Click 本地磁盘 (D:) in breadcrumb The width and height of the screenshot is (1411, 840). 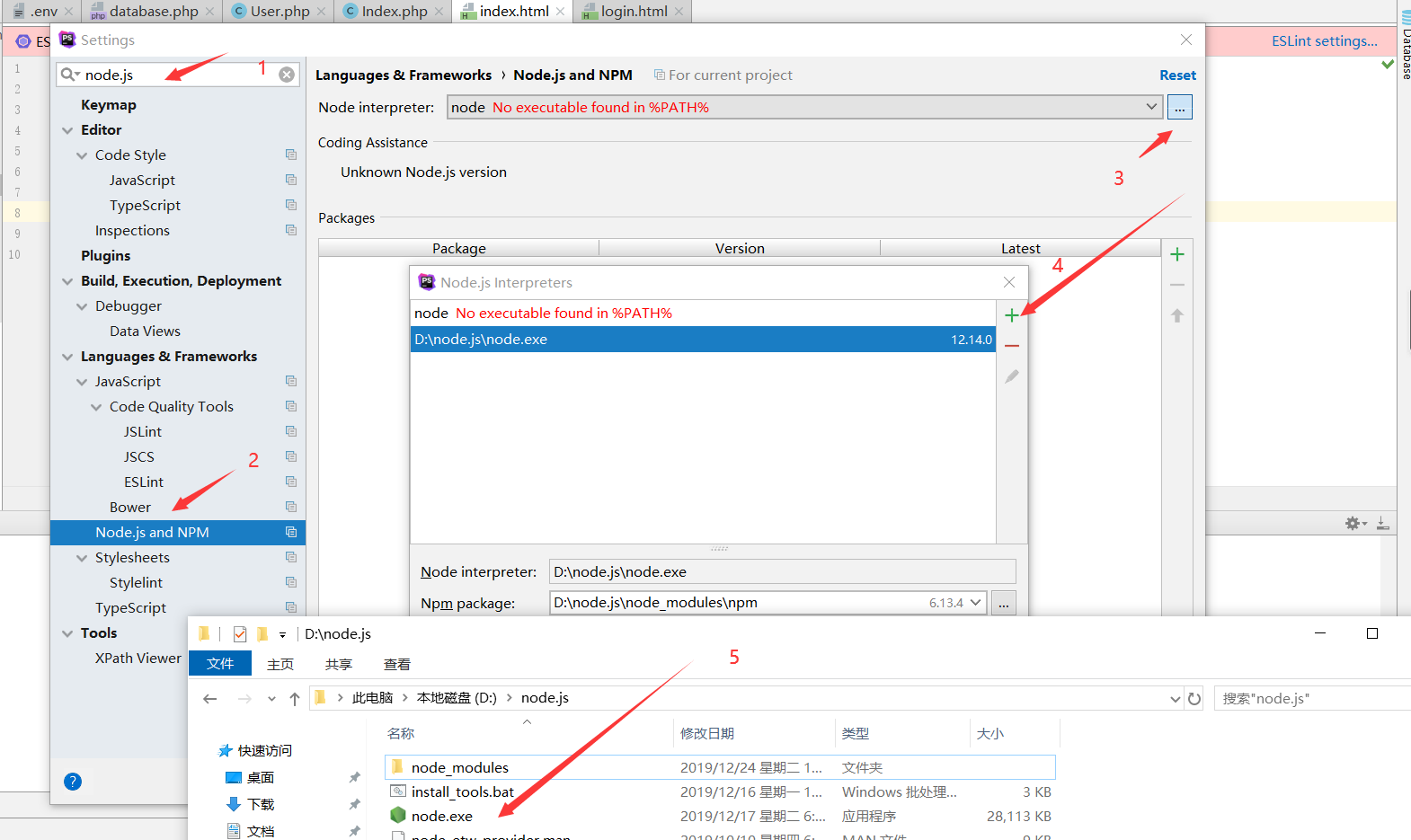click(457, 698)
